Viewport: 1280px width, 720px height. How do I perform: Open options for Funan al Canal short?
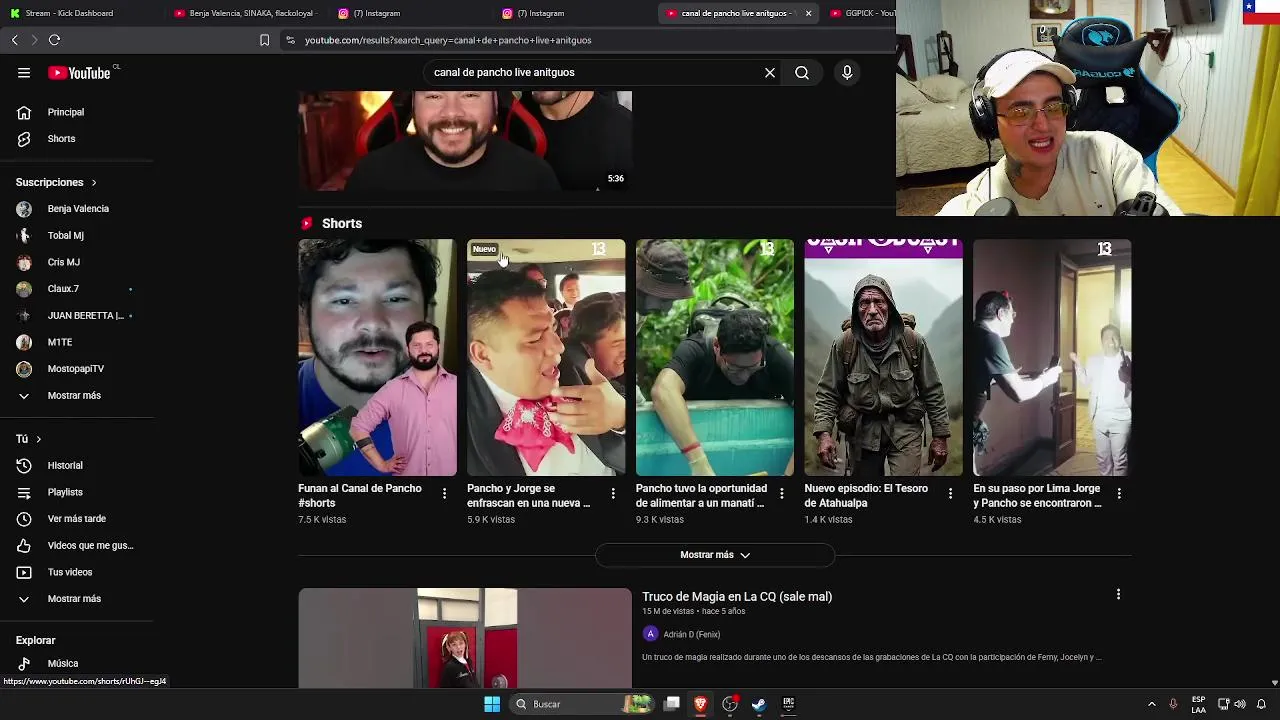(x=444, y=494)
